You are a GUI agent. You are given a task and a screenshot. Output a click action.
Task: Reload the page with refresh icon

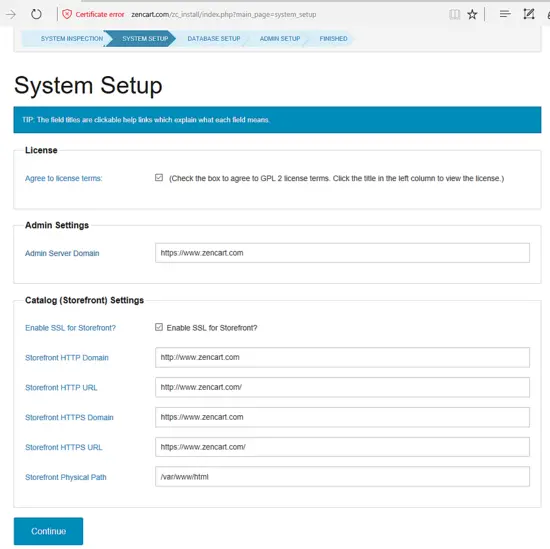[x=36, y=14]
